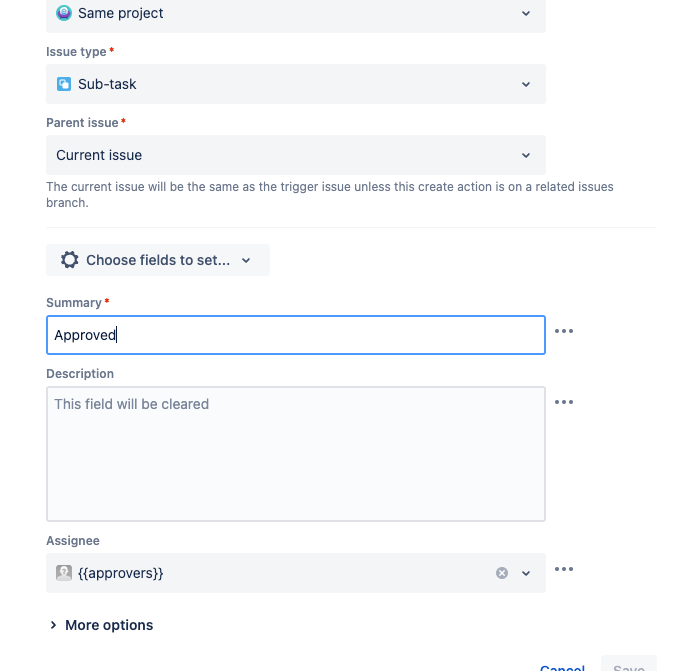
Task: Click the project avatar icon beside Same project
Action: pyautogui.click(x=64, y=13)
